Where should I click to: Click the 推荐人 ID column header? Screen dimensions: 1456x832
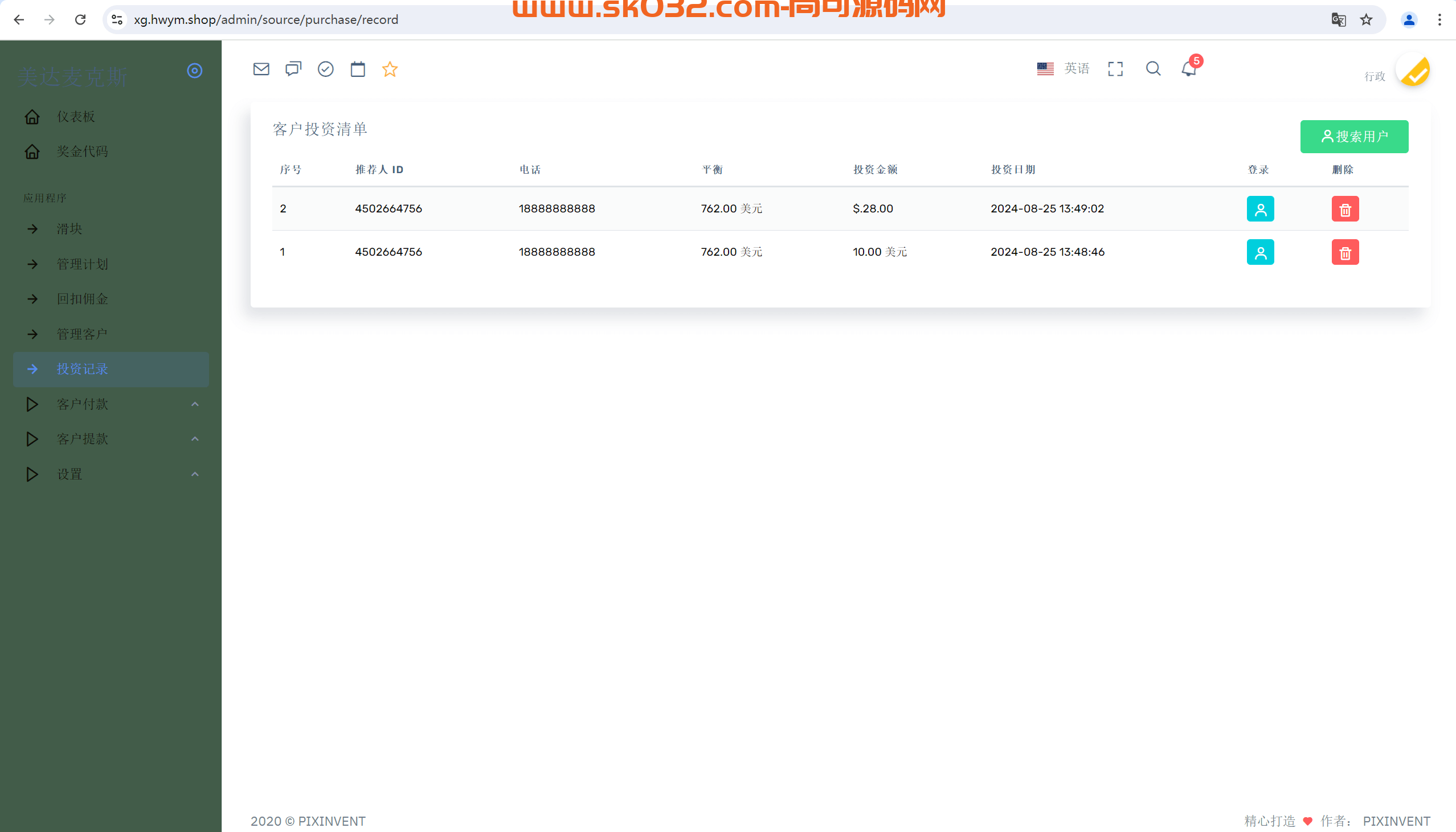(379, 170)
